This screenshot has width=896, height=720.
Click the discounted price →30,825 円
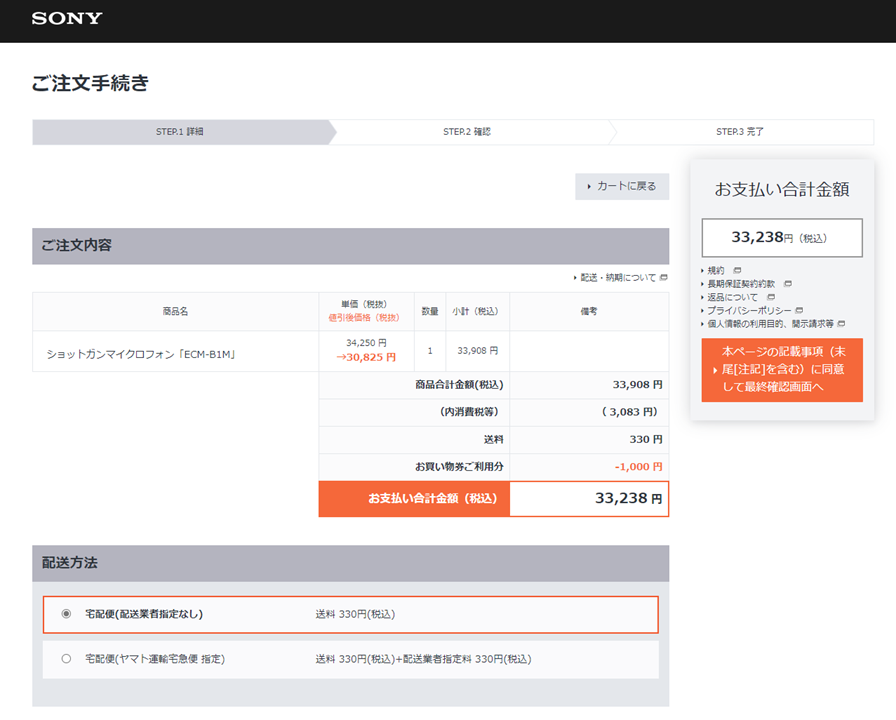point(366,357)
